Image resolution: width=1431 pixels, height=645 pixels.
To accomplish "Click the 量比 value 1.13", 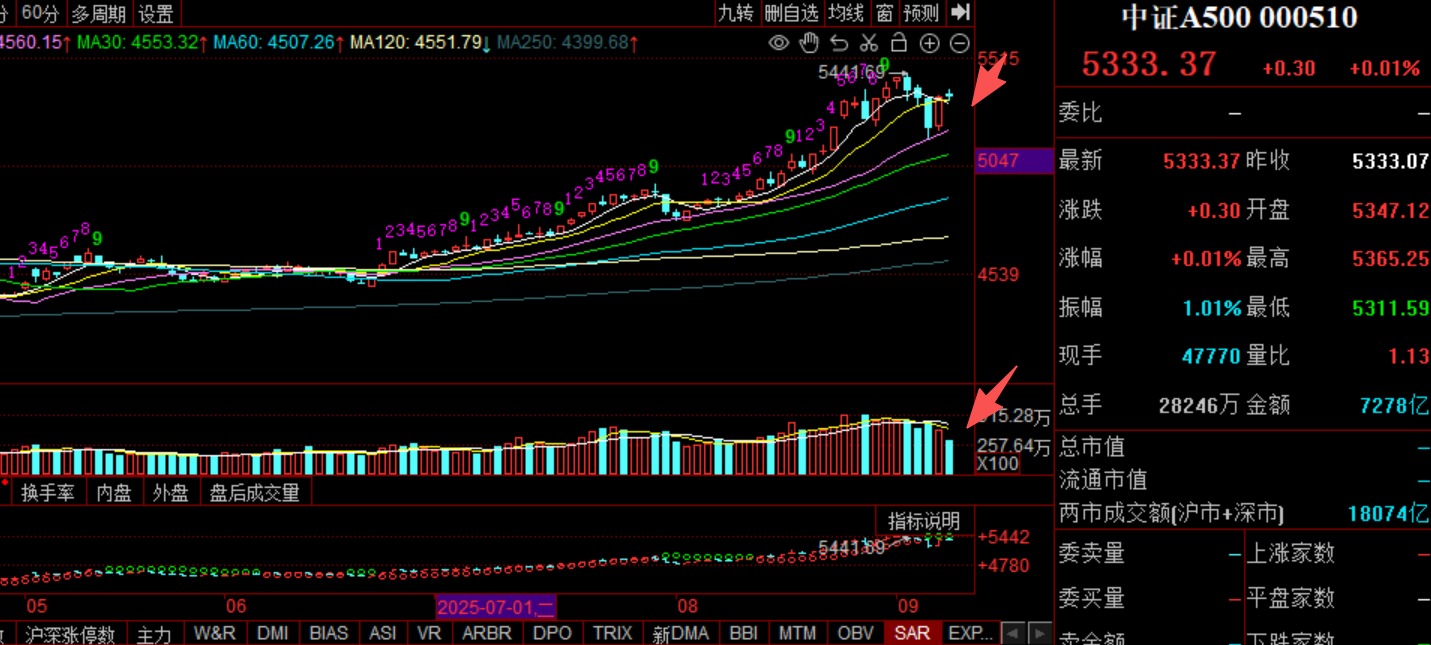I will (1408, 356).
